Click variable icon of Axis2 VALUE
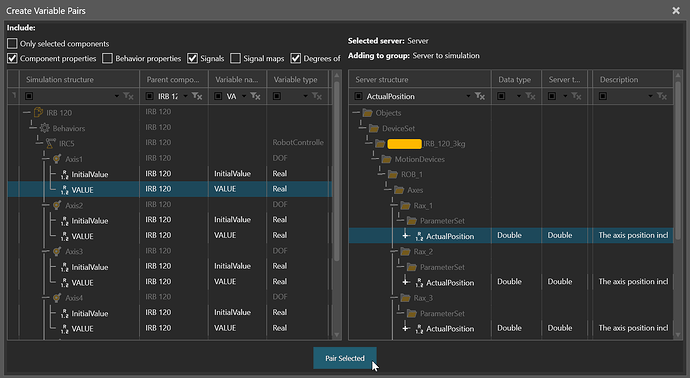This screenshot has height=378, width=690. 65,236
